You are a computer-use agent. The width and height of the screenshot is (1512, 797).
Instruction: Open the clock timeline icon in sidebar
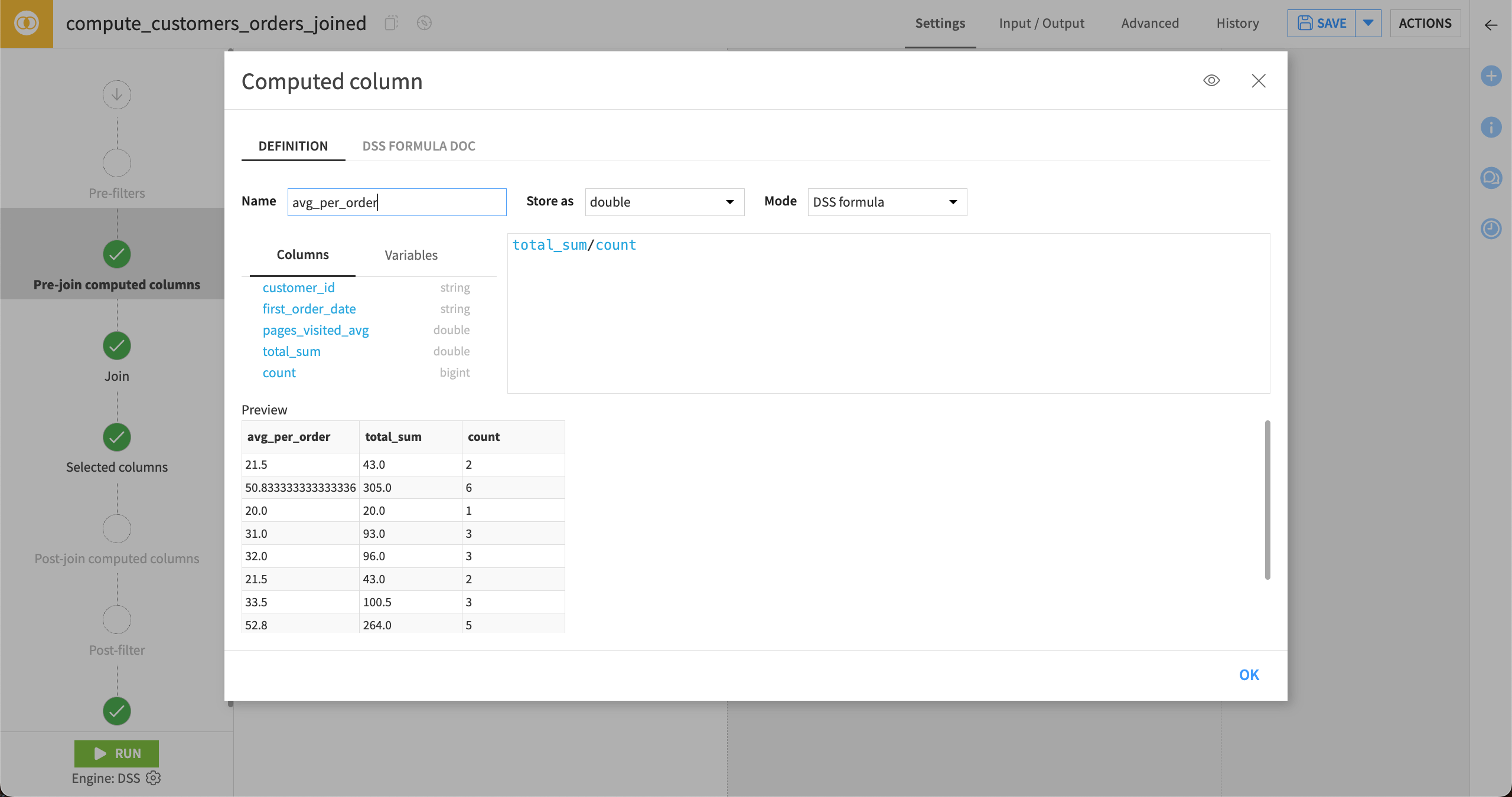(x=1491, y=228)
